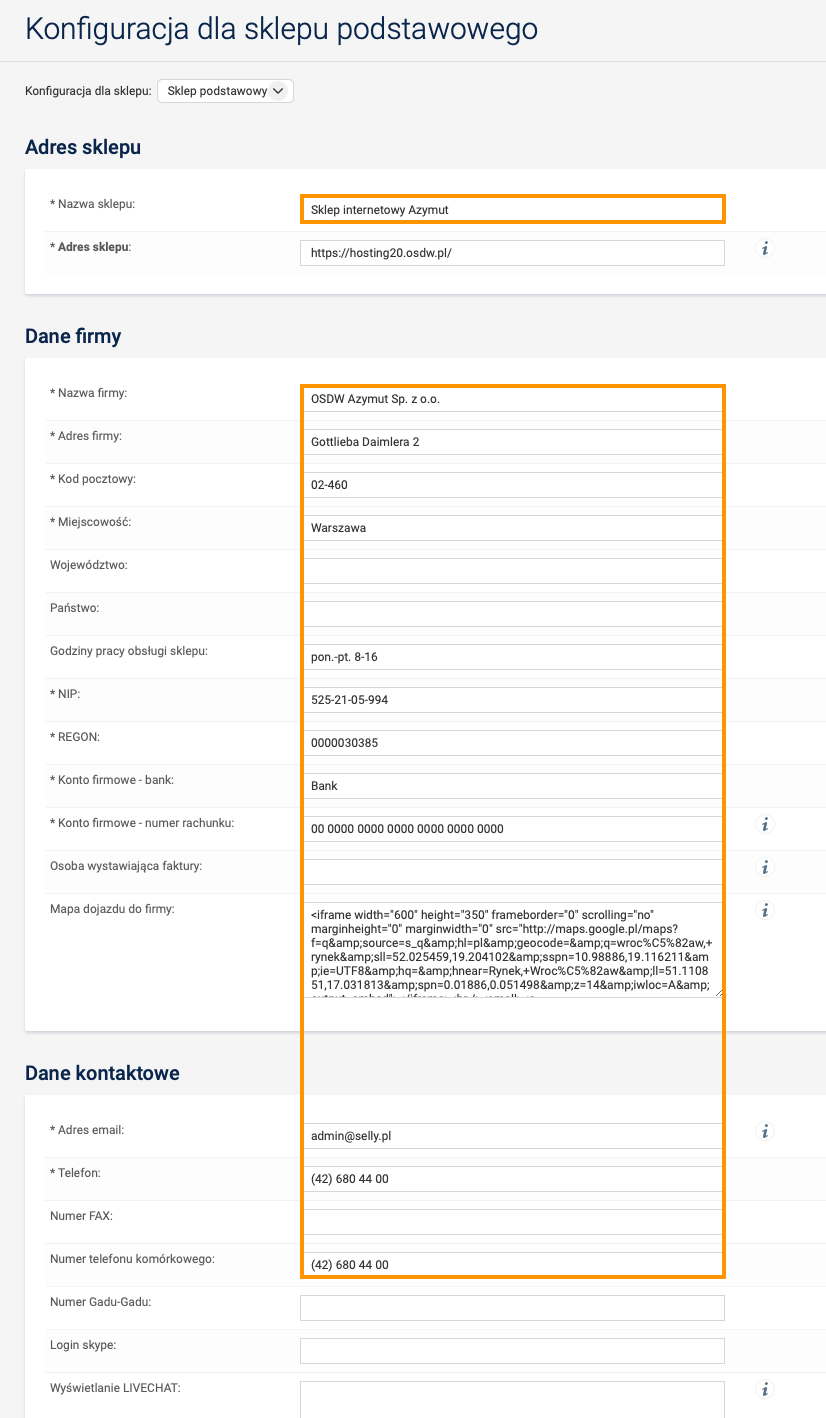Viewport: 826px width, 1418px height.
Task: Expand the Sklep podstawowy dropdown
Action: (225, 91)
